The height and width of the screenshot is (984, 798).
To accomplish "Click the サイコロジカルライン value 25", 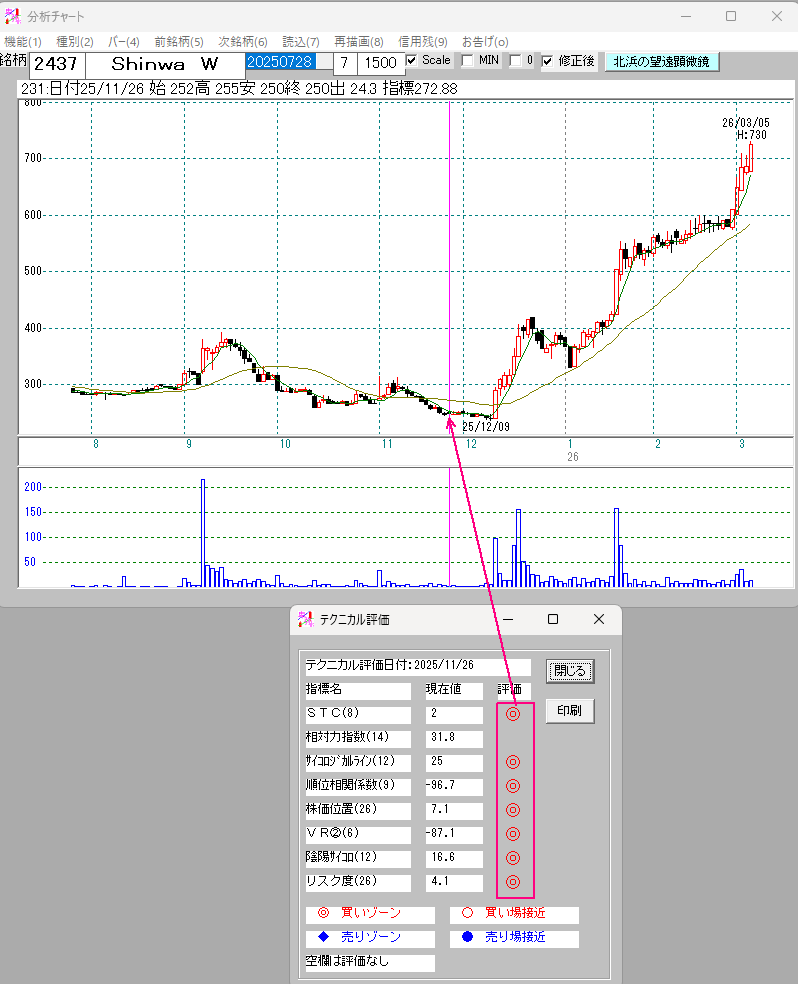I will (x=454, y=762).
